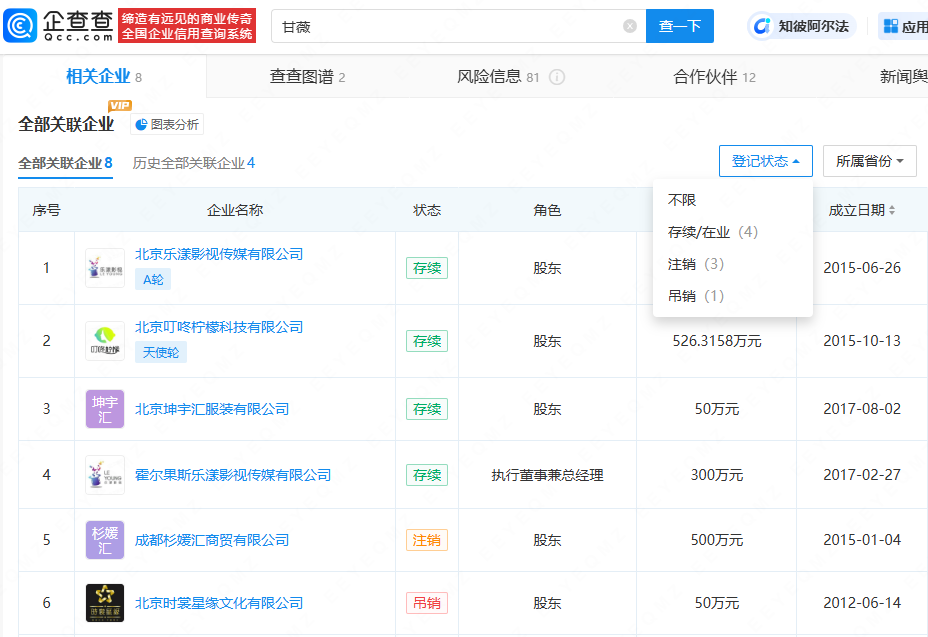Screen dimensions: 928x637
Task: Open 北京坤宇汇服装有限公司 link
Action: tap(212, 409)
